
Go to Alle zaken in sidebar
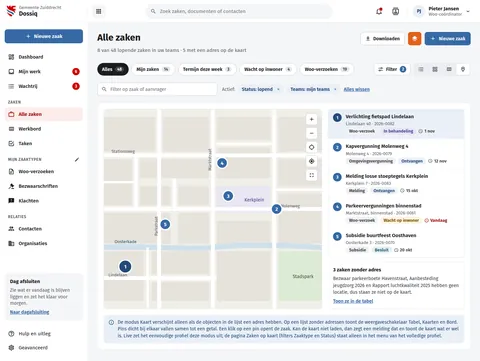44,114
